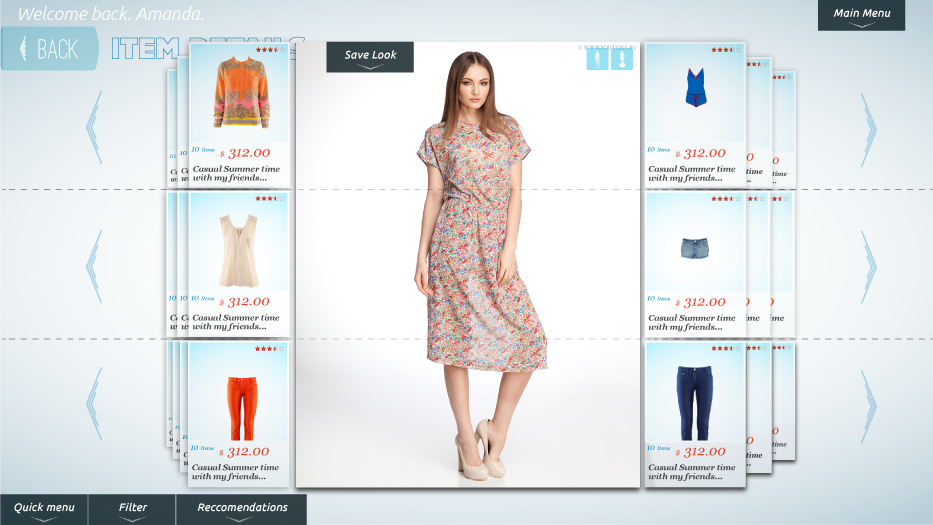Click the bottom row left arrow

click(x=94, y=404)
